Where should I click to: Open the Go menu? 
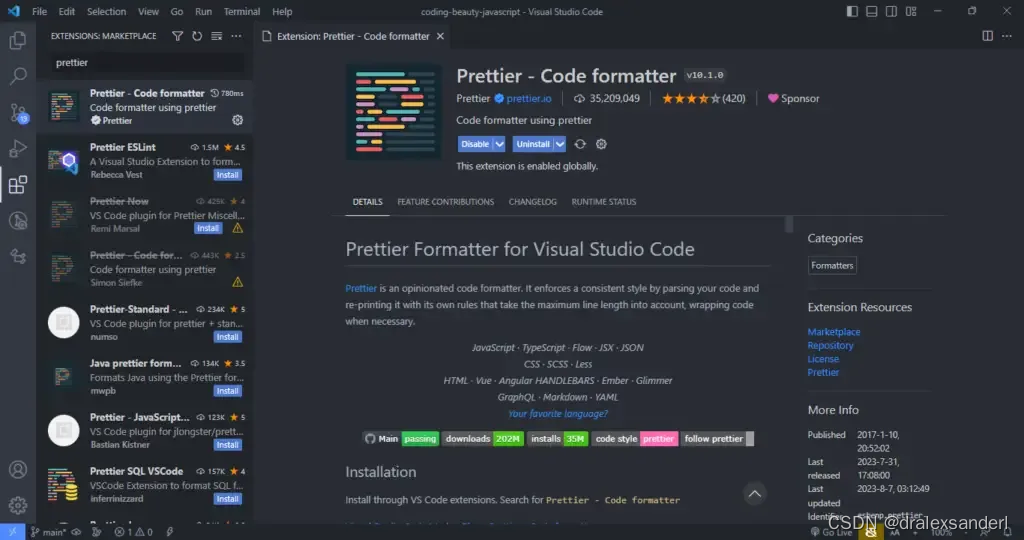click(x=176, y=11)
